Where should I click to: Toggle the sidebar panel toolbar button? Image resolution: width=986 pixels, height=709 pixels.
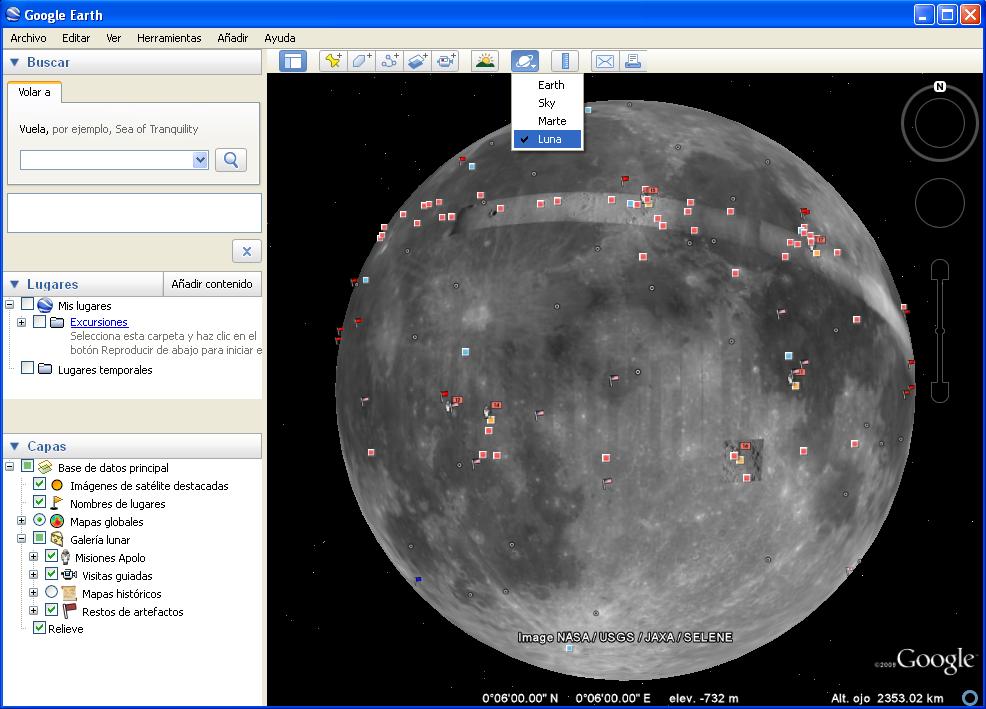pyautogui.click(x=292, y=61)
